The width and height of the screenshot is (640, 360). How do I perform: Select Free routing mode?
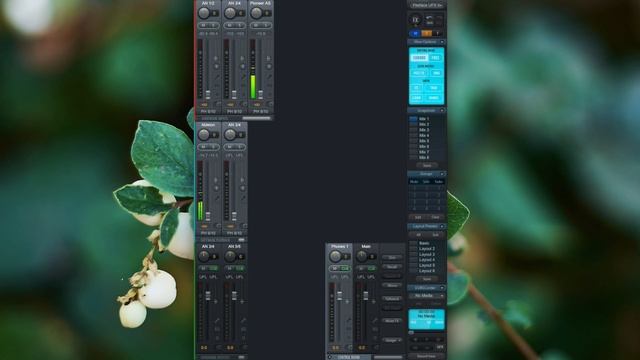click(436, 58)
